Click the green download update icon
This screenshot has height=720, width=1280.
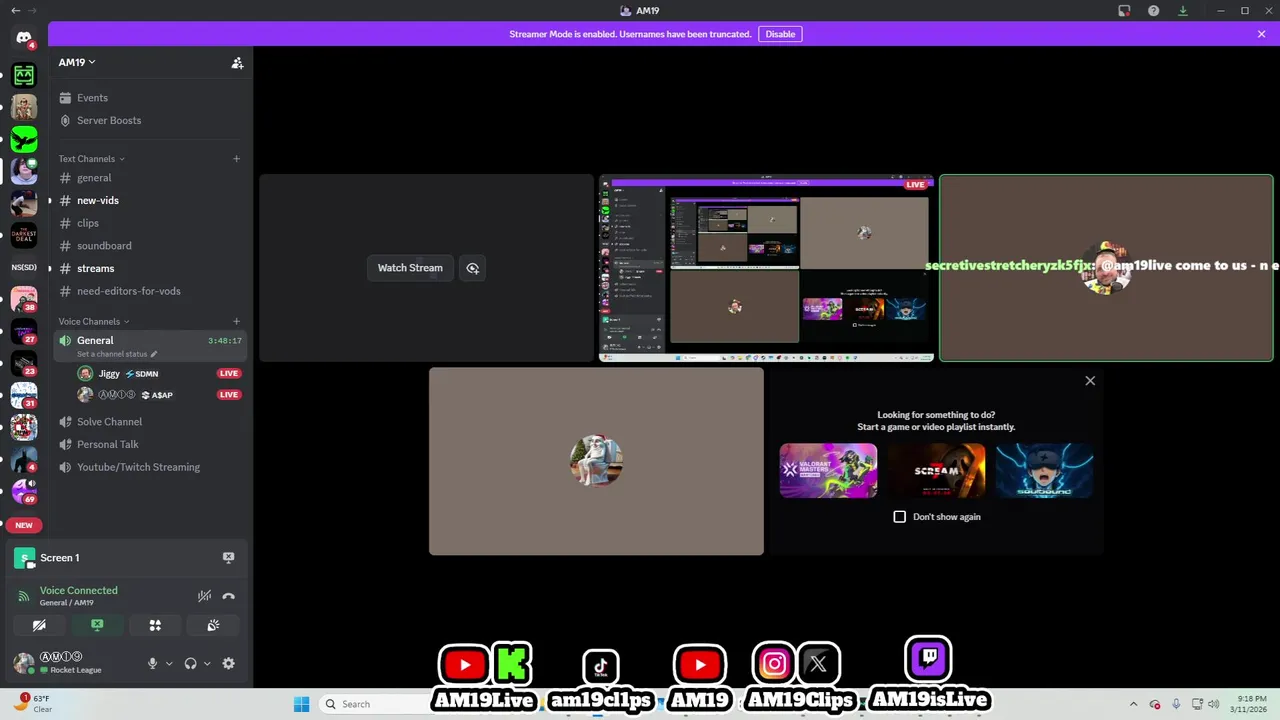coord(1183,11)
